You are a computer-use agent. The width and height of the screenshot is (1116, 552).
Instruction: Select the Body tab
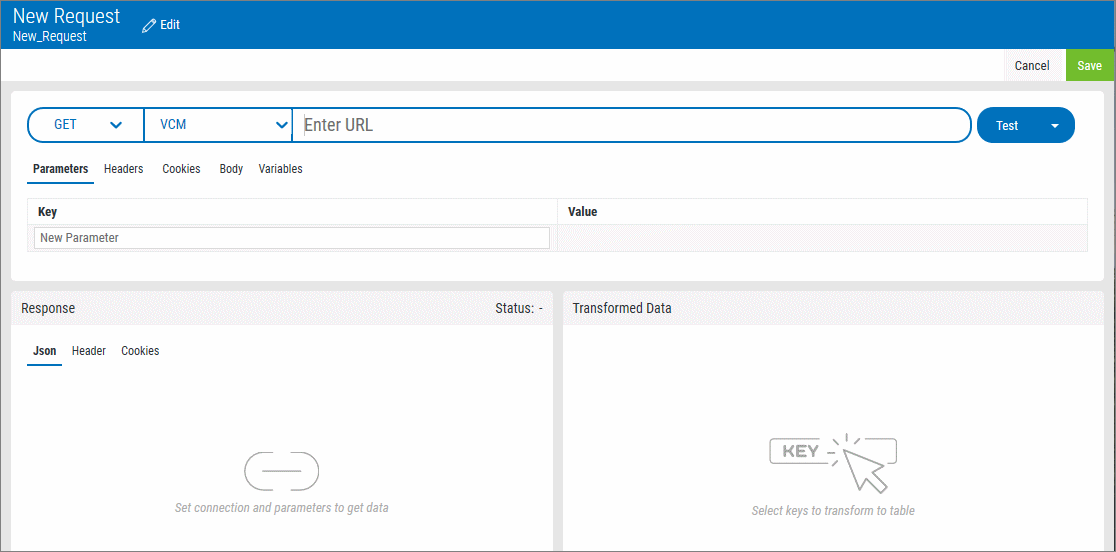231,169
